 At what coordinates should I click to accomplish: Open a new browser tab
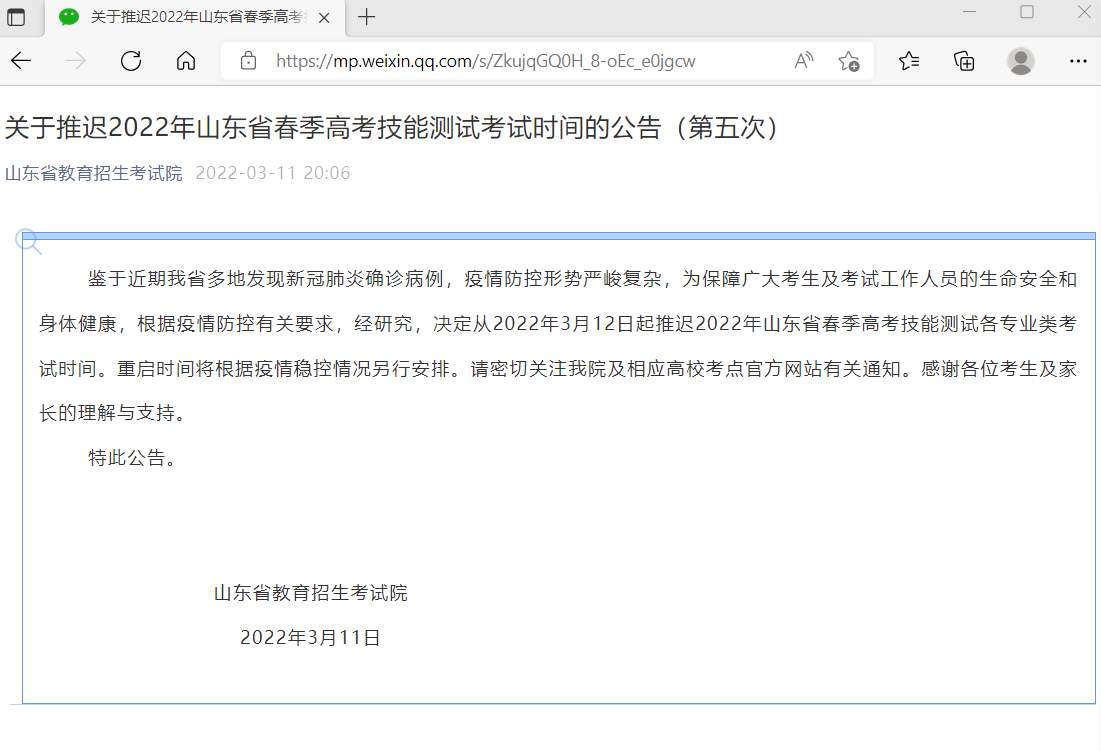click(x=367, y=18)
